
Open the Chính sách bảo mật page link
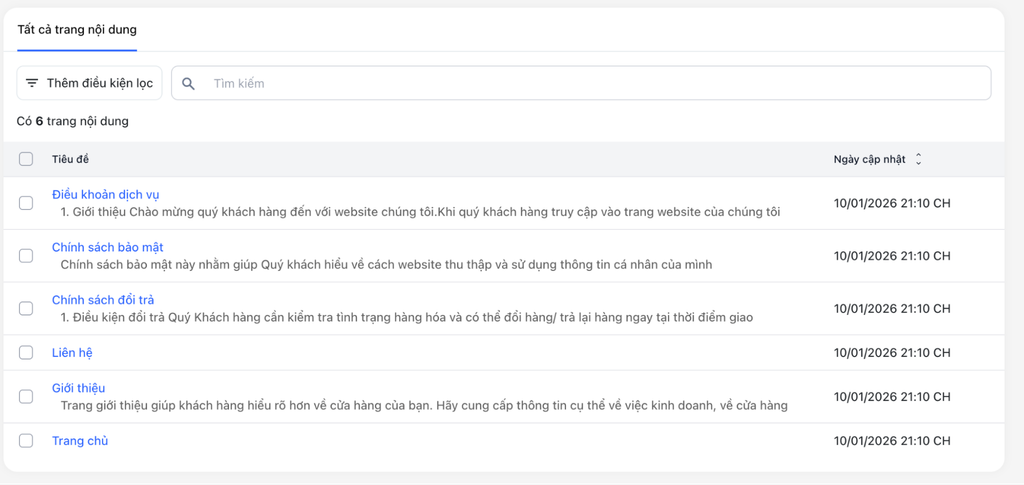tap(107, 247)
